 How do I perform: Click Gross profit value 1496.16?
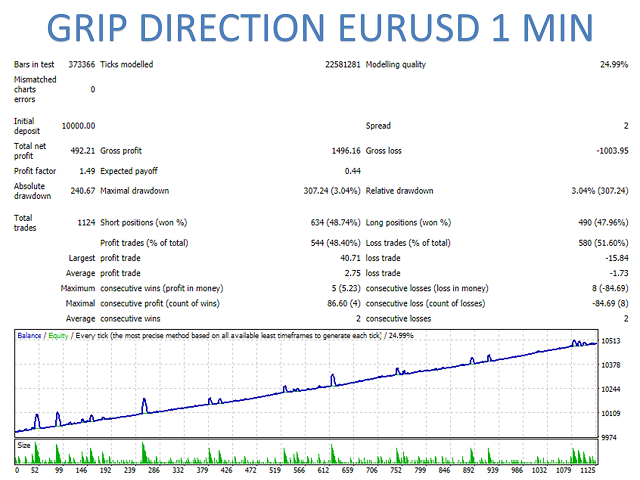point(346,151)
